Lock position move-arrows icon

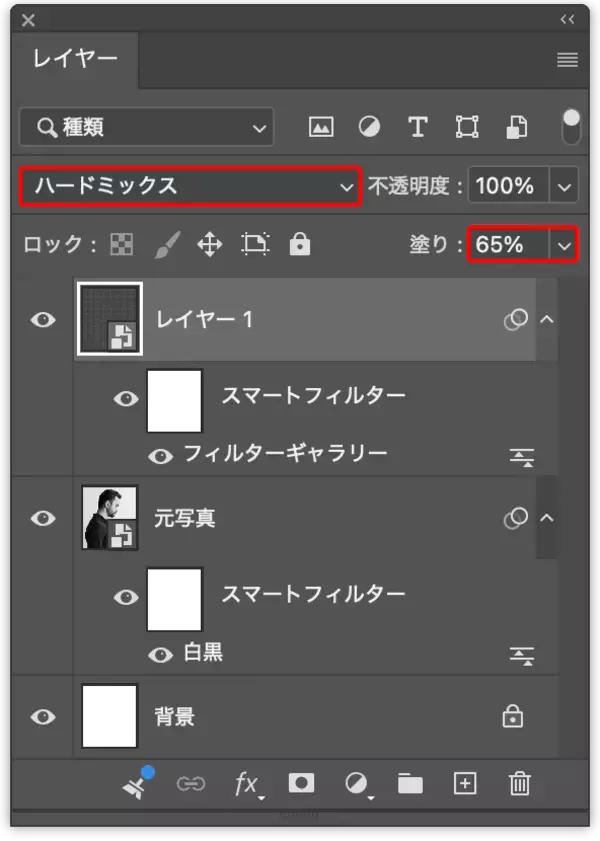pyautogui.click(x=210, y=245)
